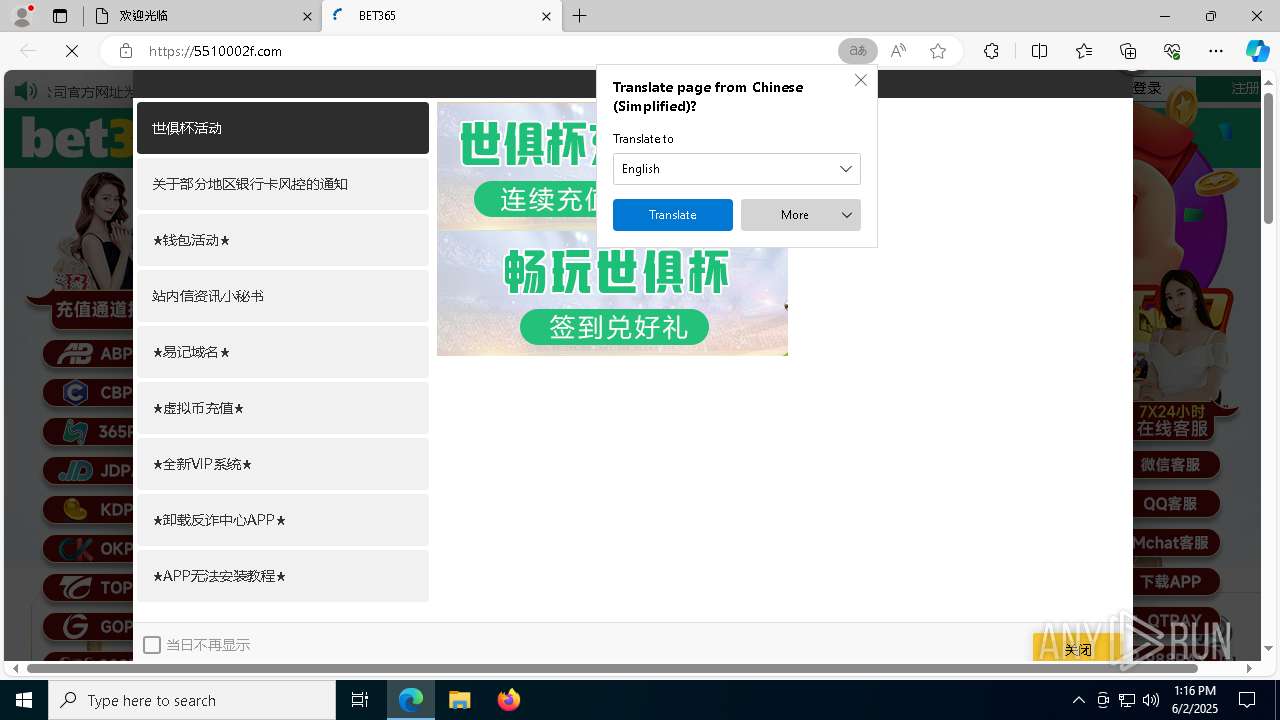Screen dimensions: 1280x720
Task: Open the Collections icon
Action: 1128,51
